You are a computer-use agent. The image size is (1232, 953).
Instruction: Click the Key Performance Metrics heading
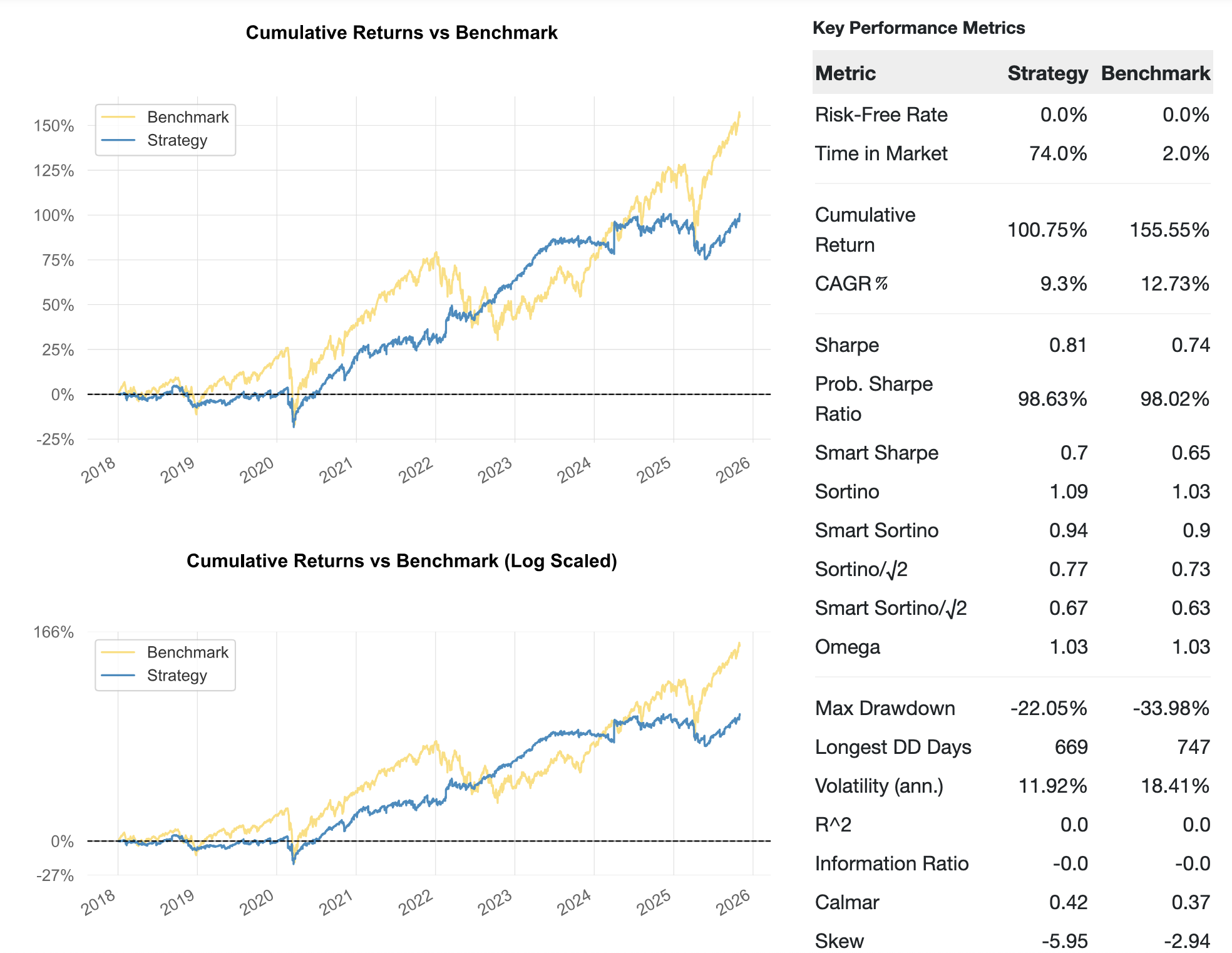(x=918, y=28)
